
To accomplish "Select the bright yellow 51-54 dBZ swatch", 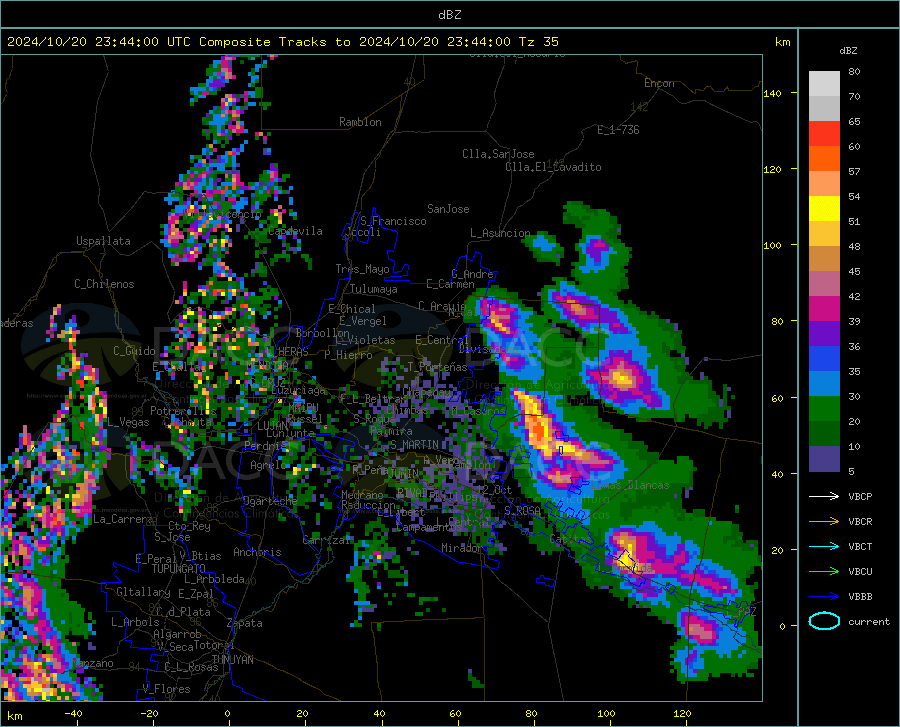I will pyautogui.click(x=824, y=209).
